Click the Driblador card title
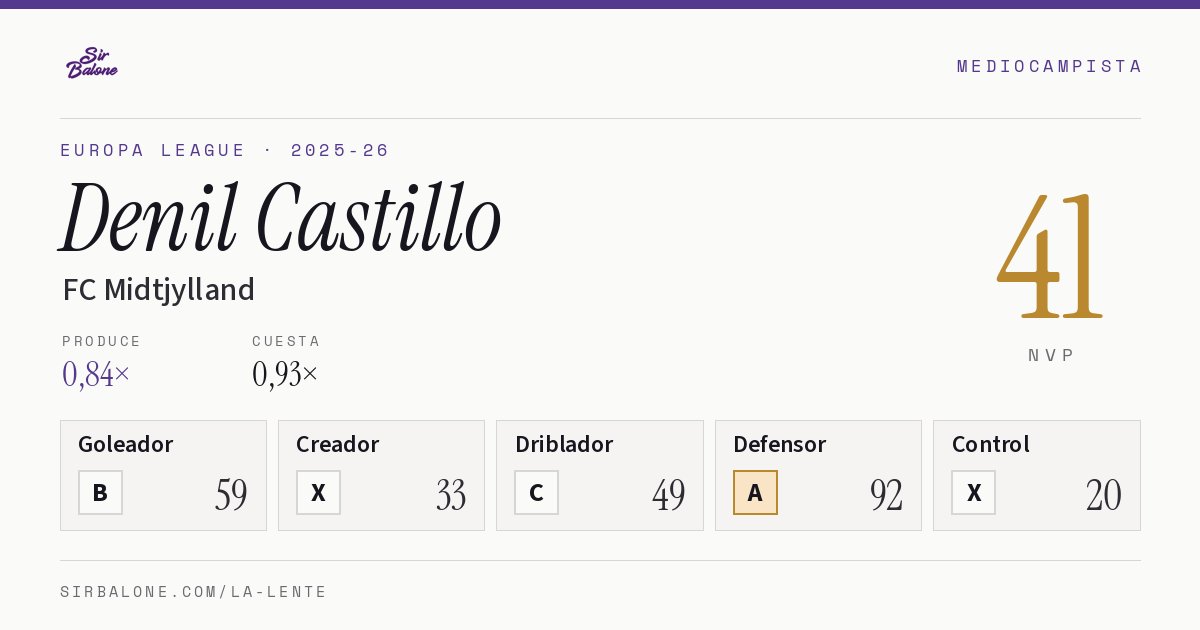The width and height of the screenshot is (1200, 630). click(564, 444)
